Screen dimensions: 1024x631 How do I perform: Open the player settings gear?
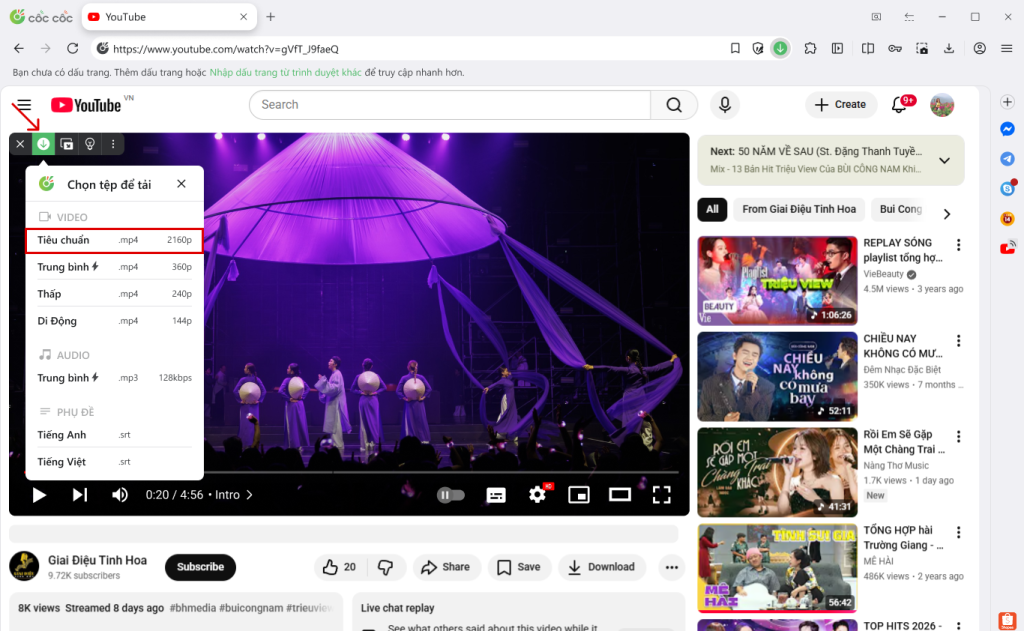coord(537,495)
